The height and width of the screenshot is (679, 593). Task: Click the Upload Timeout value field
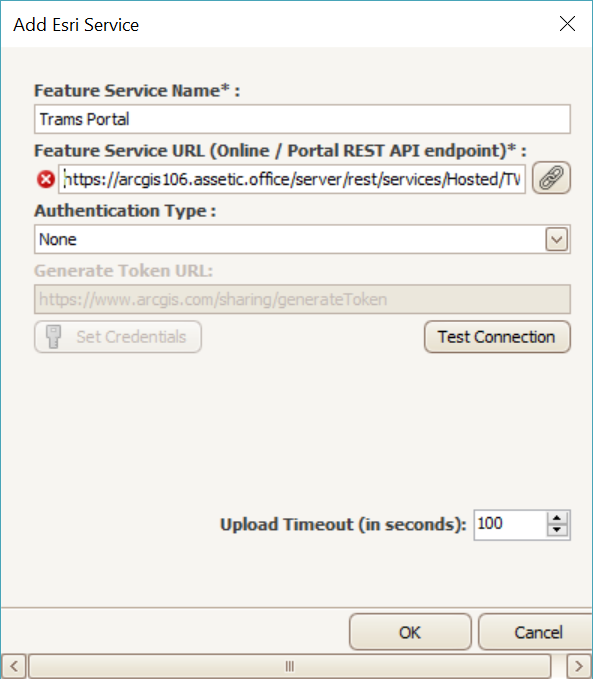(x=510, y=524)
